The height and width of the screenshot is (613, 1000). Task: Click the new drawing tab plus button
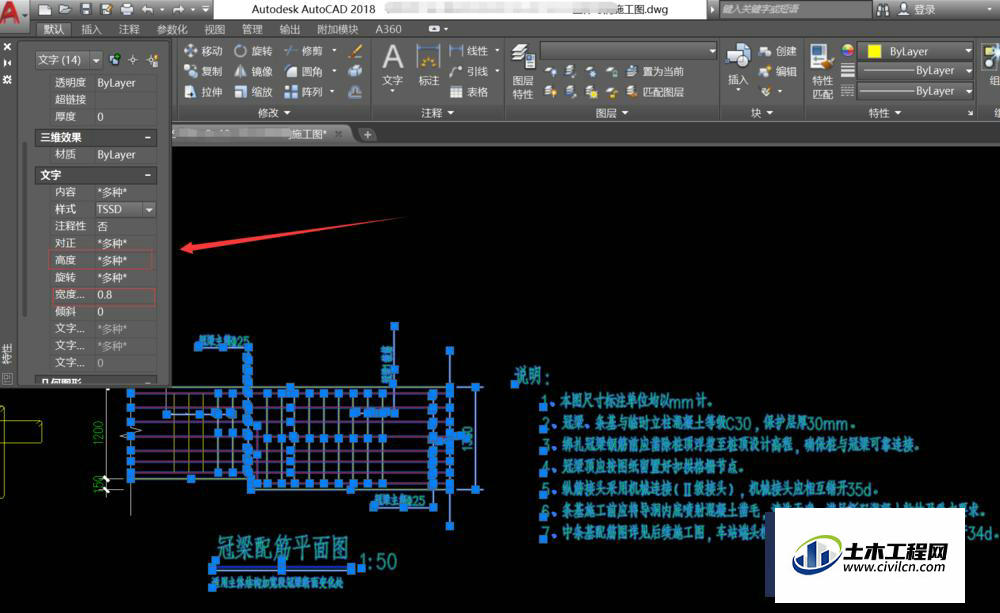click(367, 134)
